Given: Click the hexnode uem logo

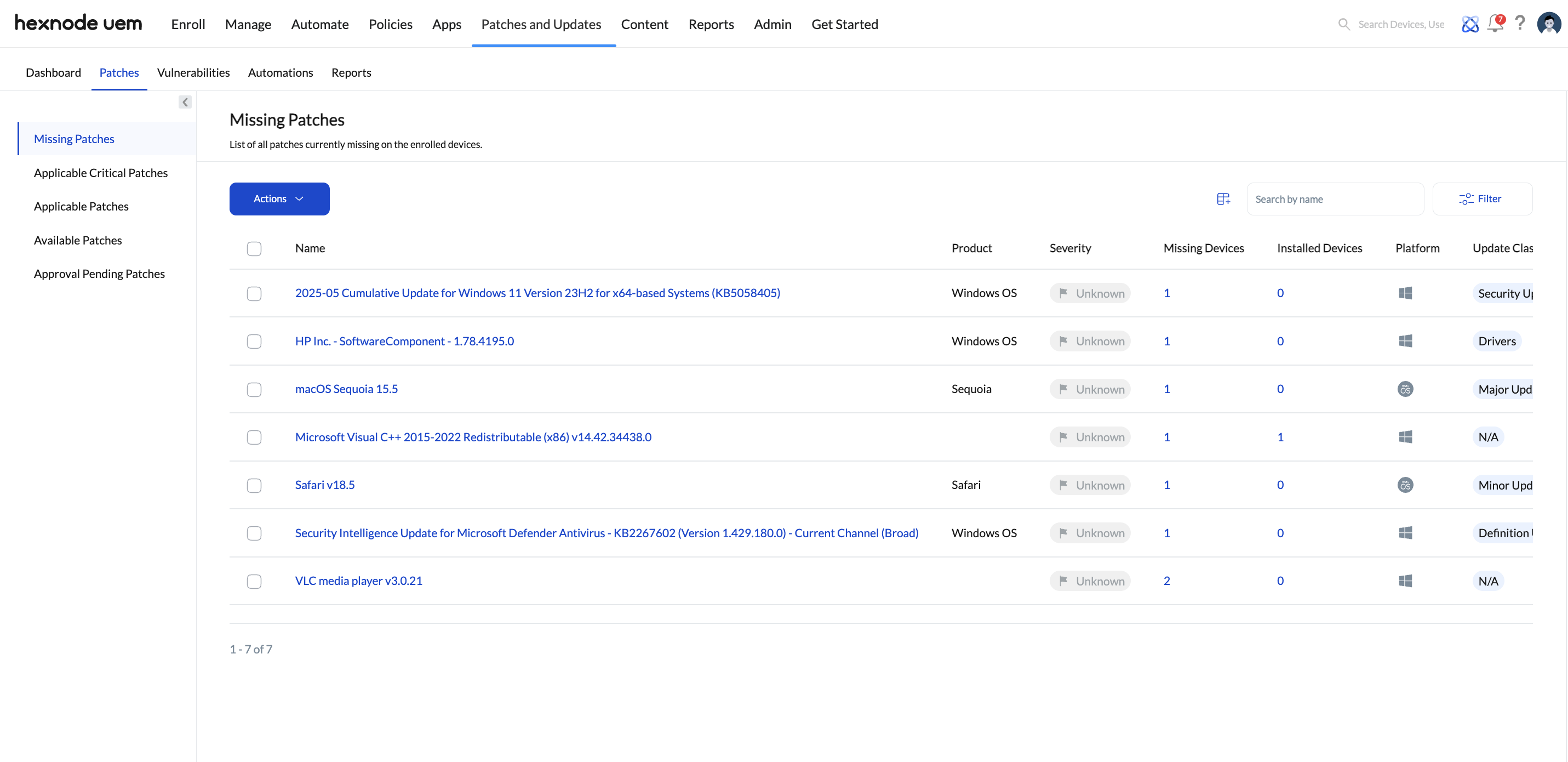Looking at the screenshot, I should [x=78, y=24].
